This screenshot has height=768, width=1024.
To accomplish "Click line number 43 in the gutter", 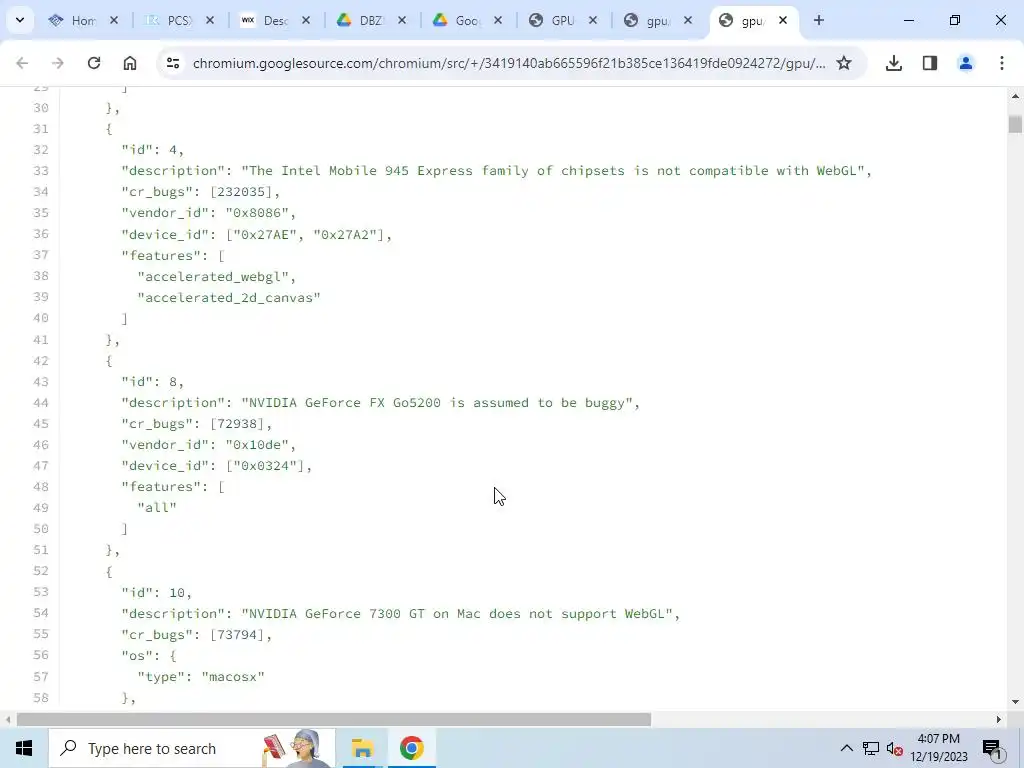I will tap(41, 381).
